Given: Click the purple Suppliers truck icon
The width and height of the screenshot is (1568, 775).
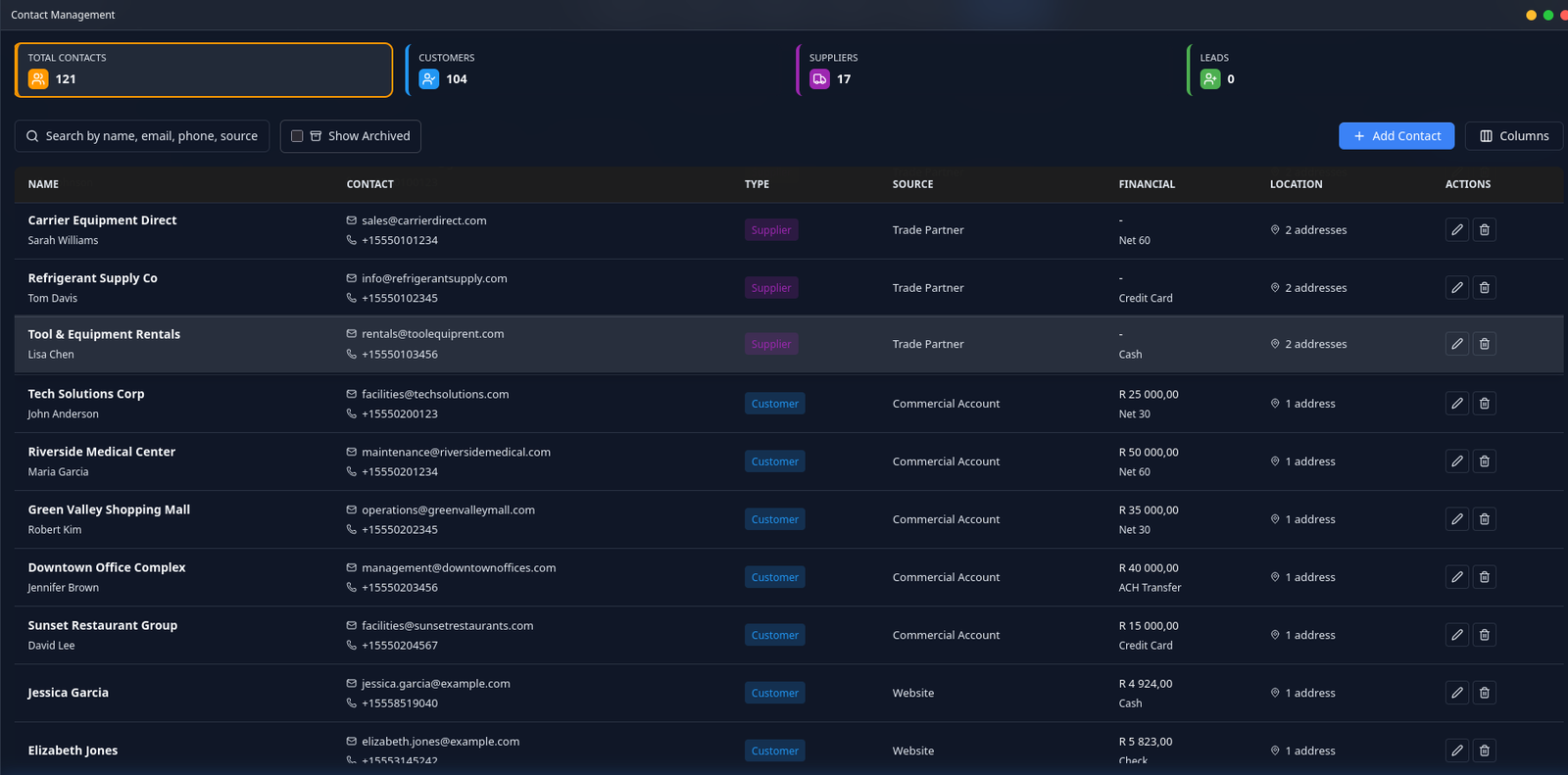Looking at the screenshot, I should 819,79.
